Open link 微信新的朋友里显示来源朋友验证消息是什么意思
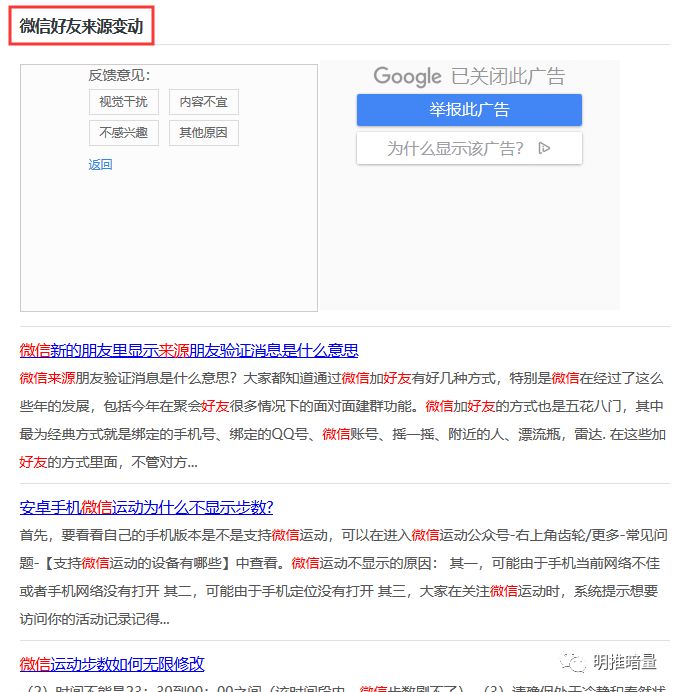This screenshot has height=692, width=678. tap(189, 350)
